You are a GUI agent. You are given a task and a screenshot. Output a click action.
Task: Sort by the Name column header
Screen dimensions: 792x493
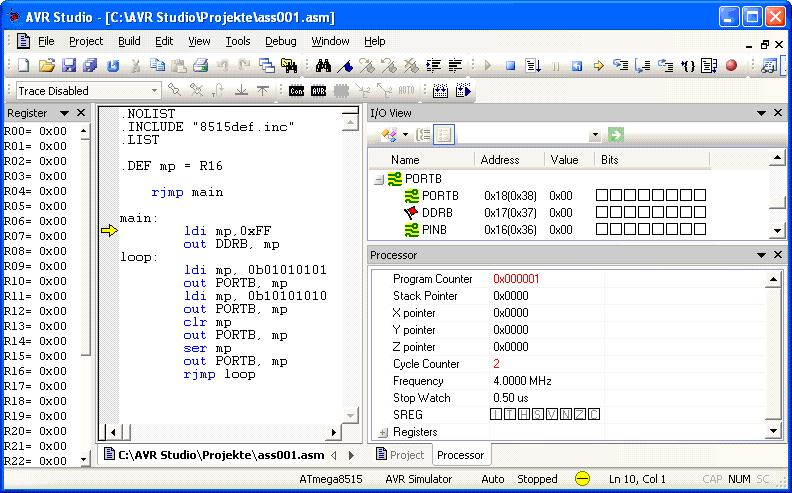[422, 160]
